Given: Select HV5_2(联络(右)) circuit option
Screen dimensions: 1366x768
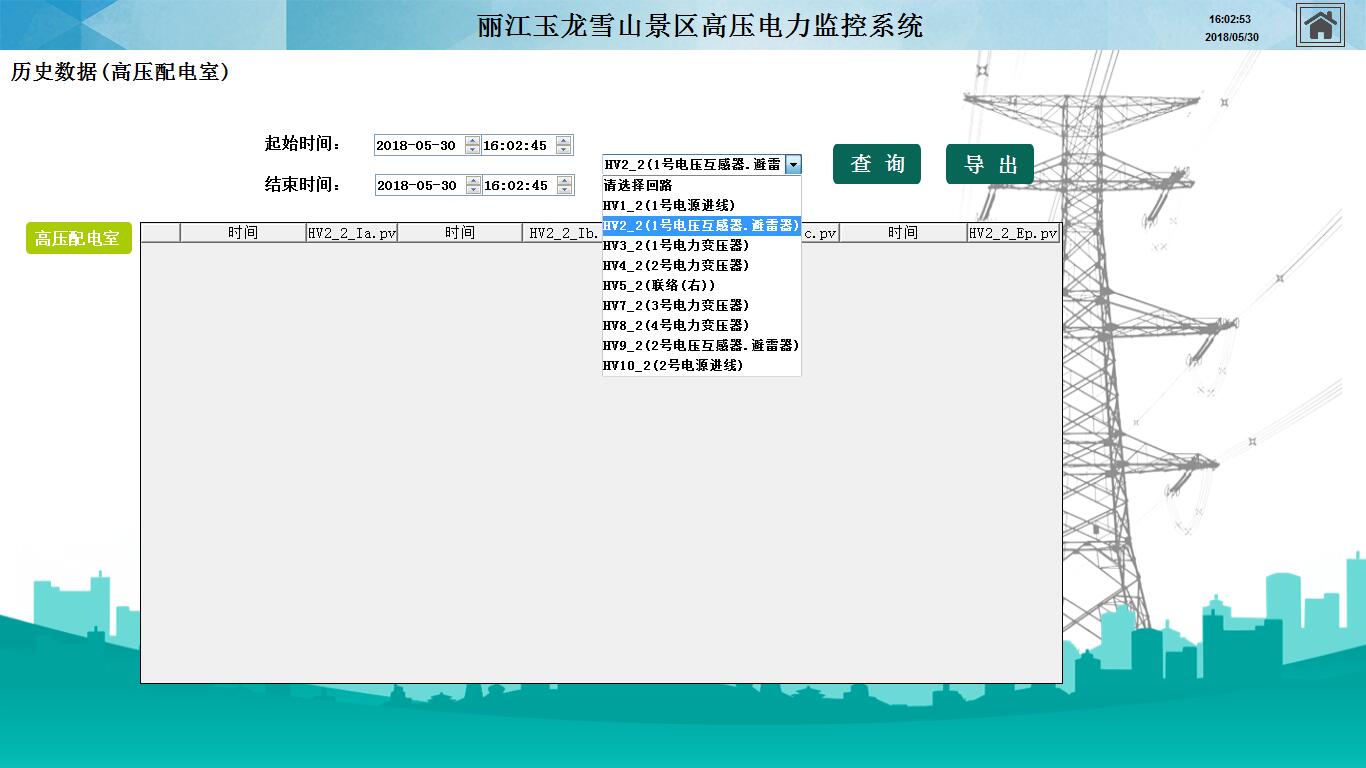Looking at the screenshot, I should pyautogui.click(x=658, y=285).
